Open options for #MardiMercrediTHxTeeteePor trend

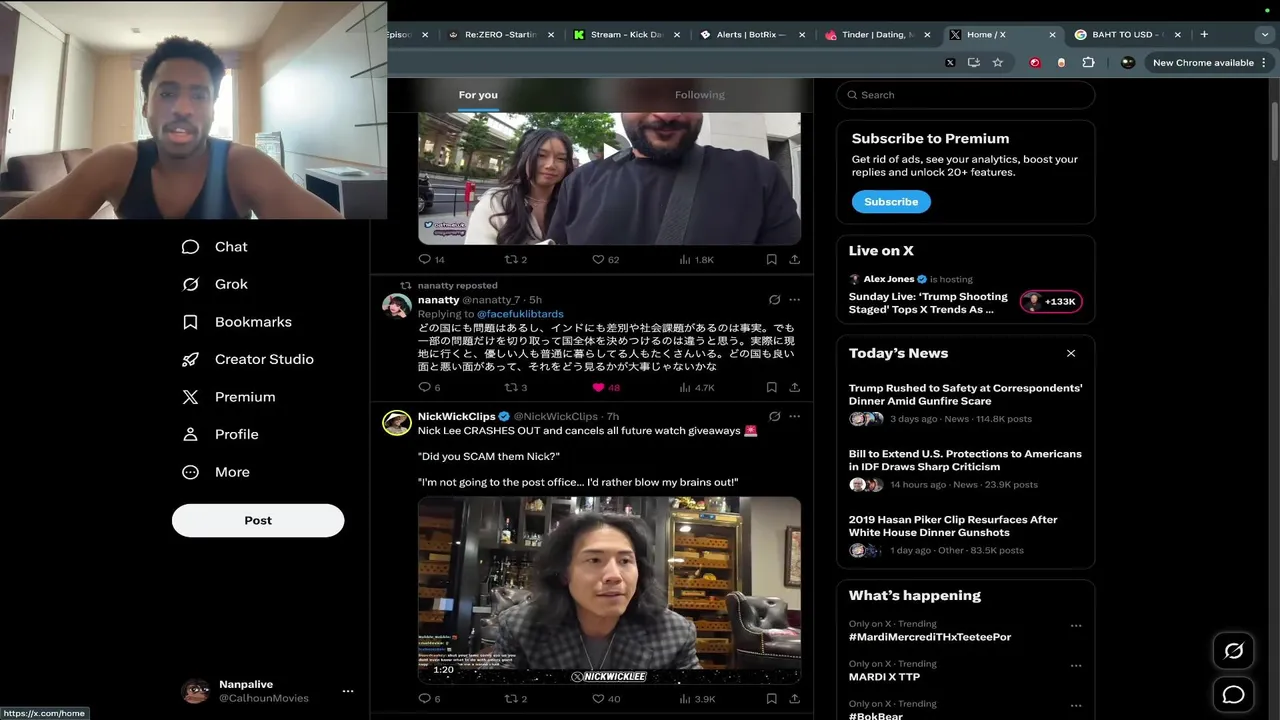(x=1076, y=626)
